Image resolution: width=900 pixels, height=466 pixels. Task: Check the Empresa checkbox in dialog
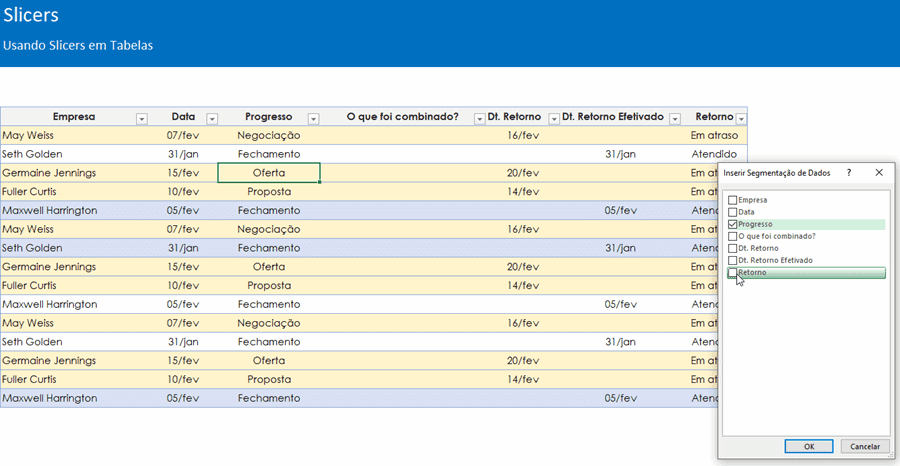[x=733, y=200]
